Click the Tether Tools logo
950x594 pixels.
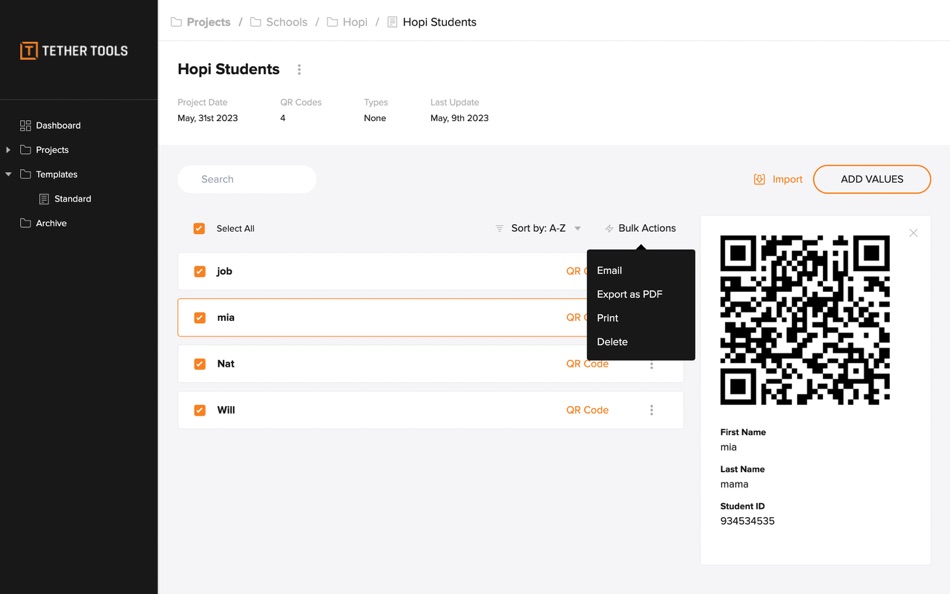point(74,51)
